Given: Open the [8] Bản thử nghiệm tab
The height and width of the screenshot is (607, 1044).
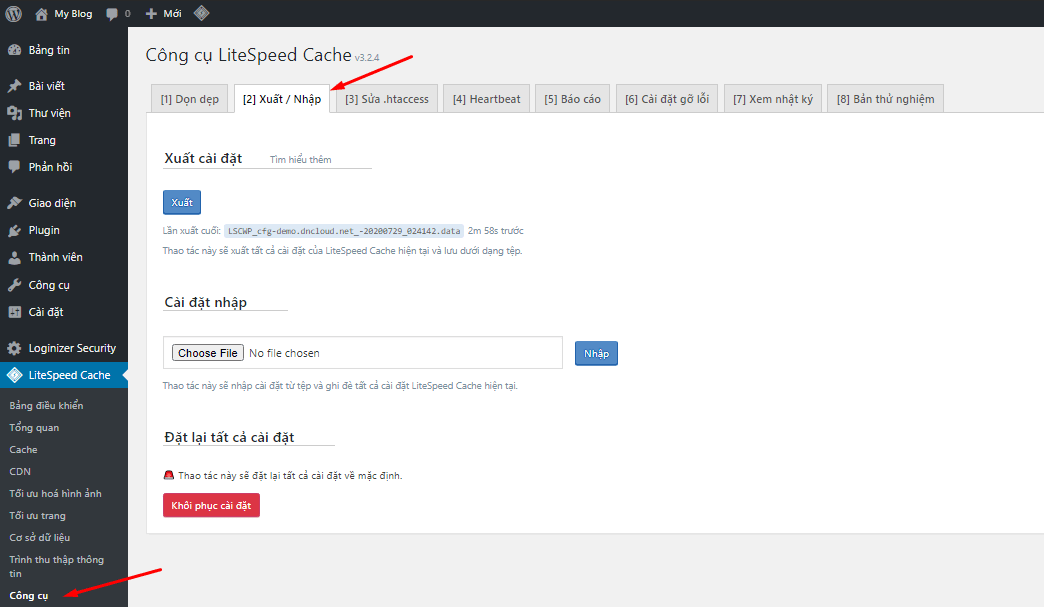Looking at the screenshot, I should coord(886,99).
